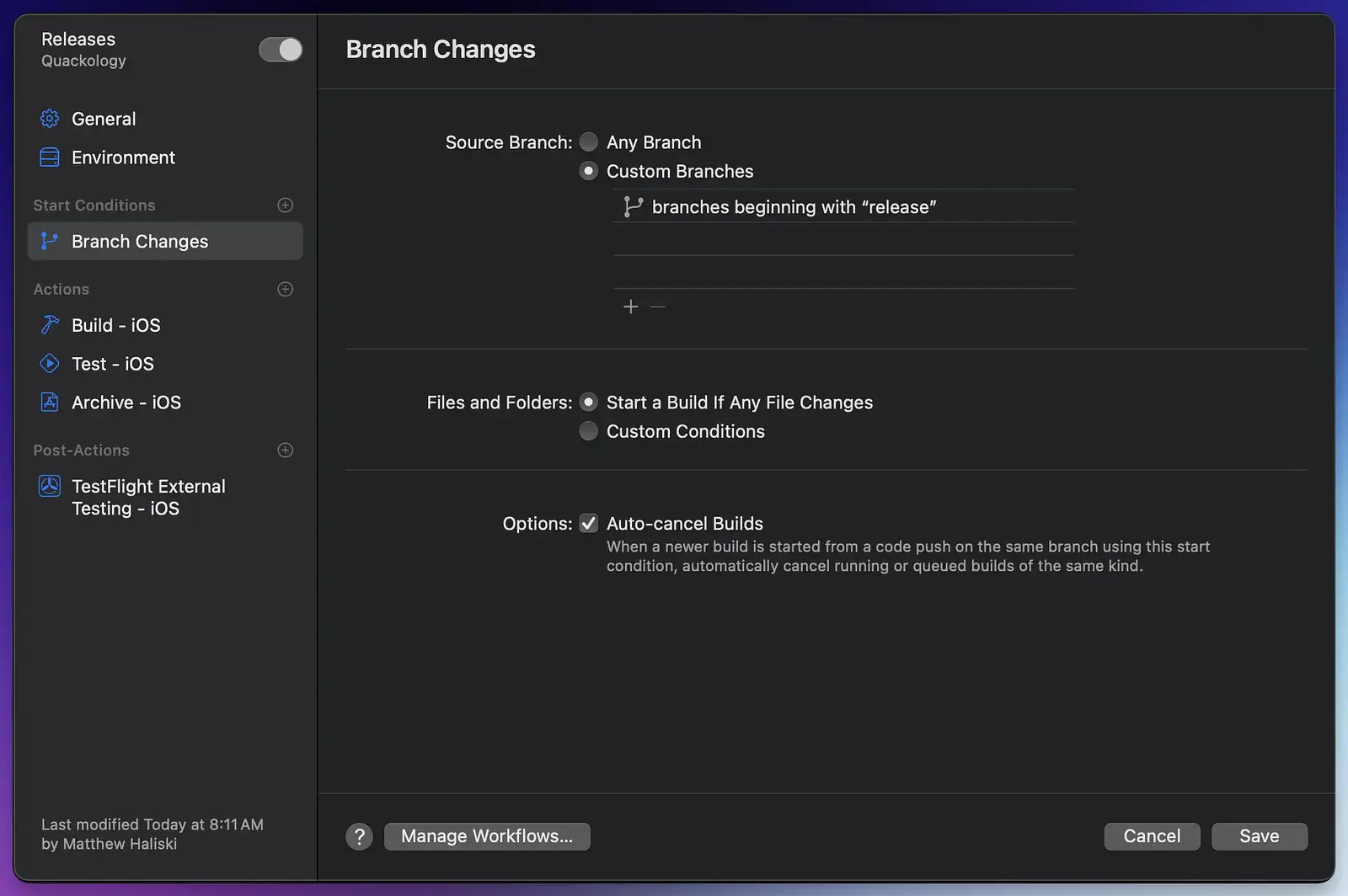Add a new Post-Action
Image resolution: width=1348 pixels, height=896 pixels.
pyautogui.click(x=286, y=451)
